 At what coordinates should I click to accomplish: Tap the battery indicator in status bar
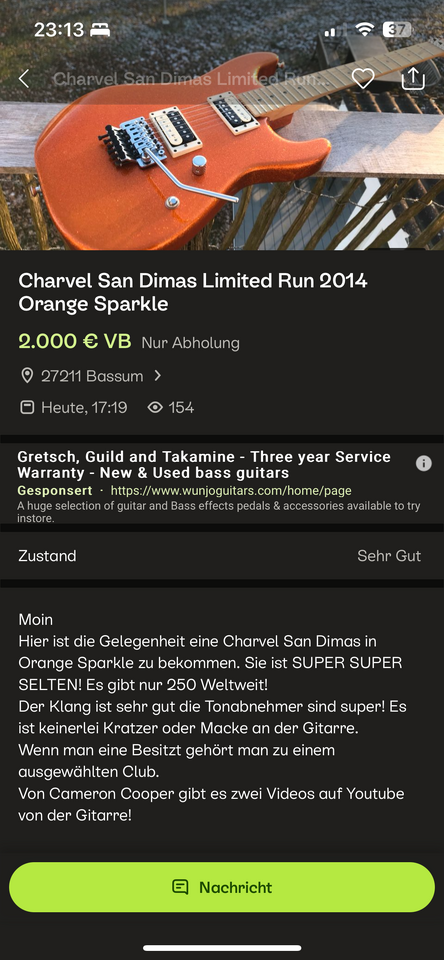click(397, 29)
